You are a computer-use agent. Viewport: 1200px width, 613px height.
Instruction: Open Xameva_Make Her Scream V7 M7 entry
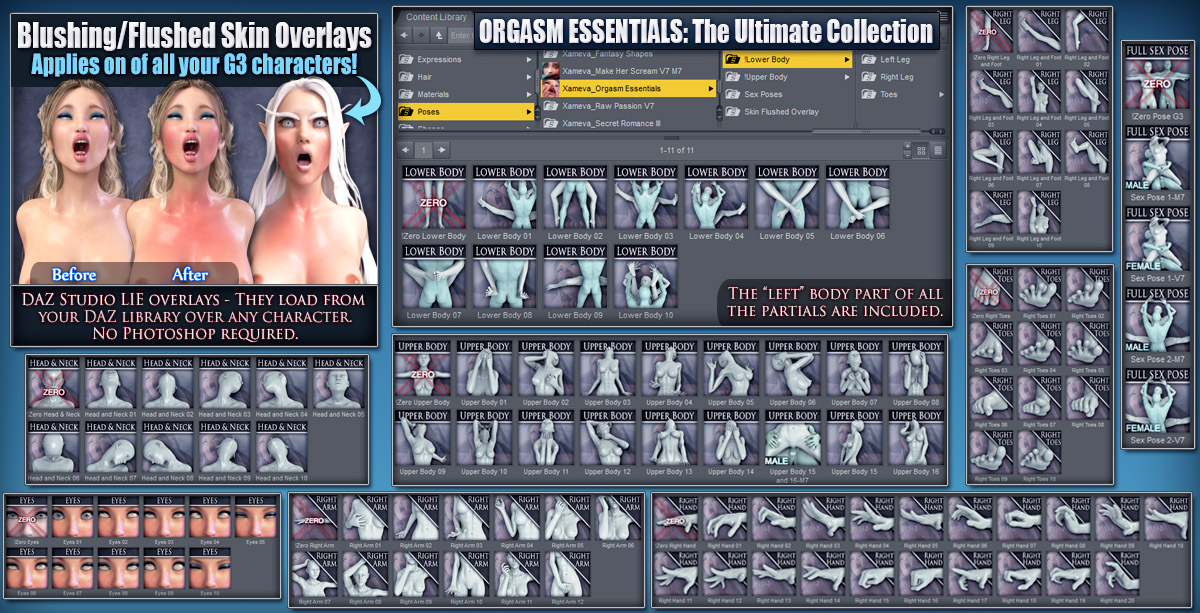pos(629,70)
